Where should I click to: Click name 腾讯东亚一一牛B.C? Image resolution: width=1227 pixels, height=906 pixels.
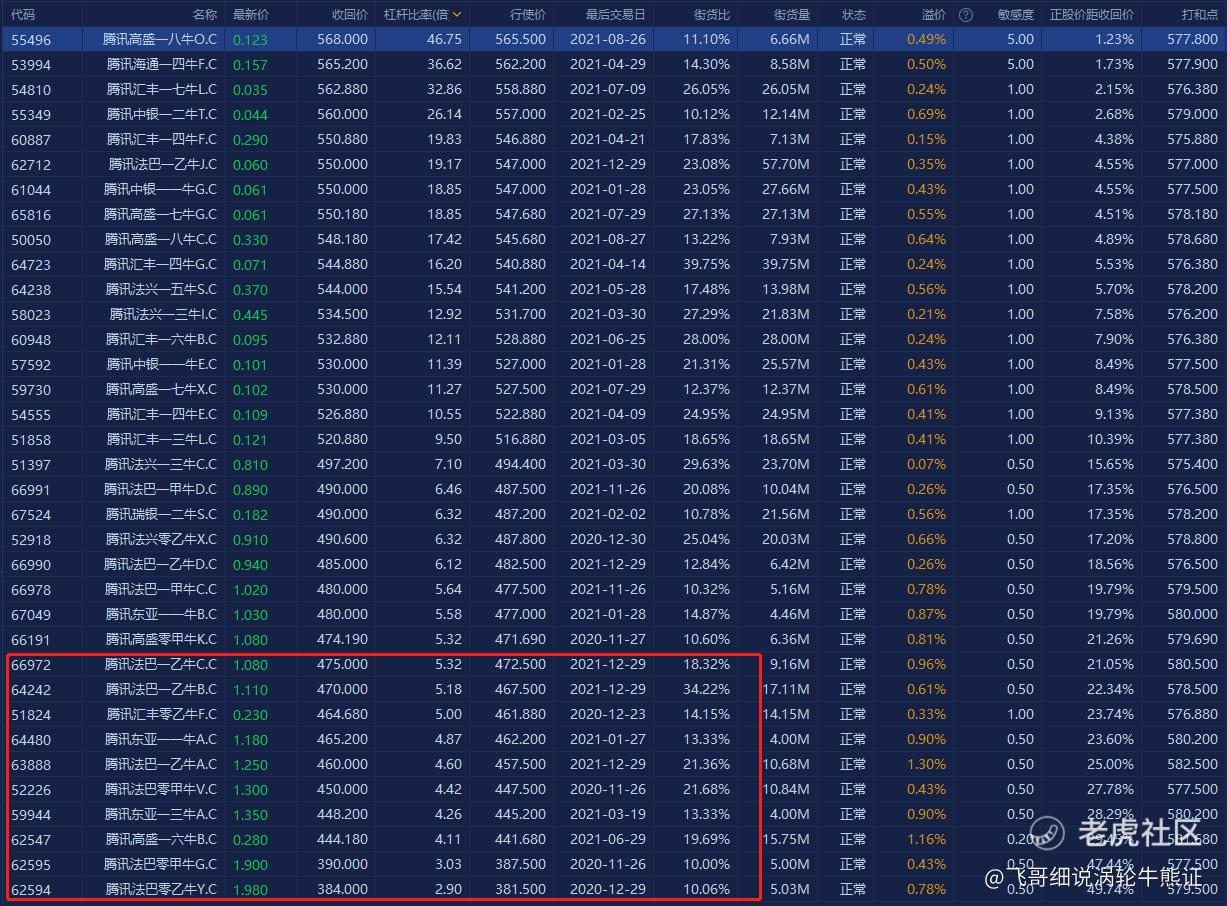pyautogui.click(x=160, y=614)
